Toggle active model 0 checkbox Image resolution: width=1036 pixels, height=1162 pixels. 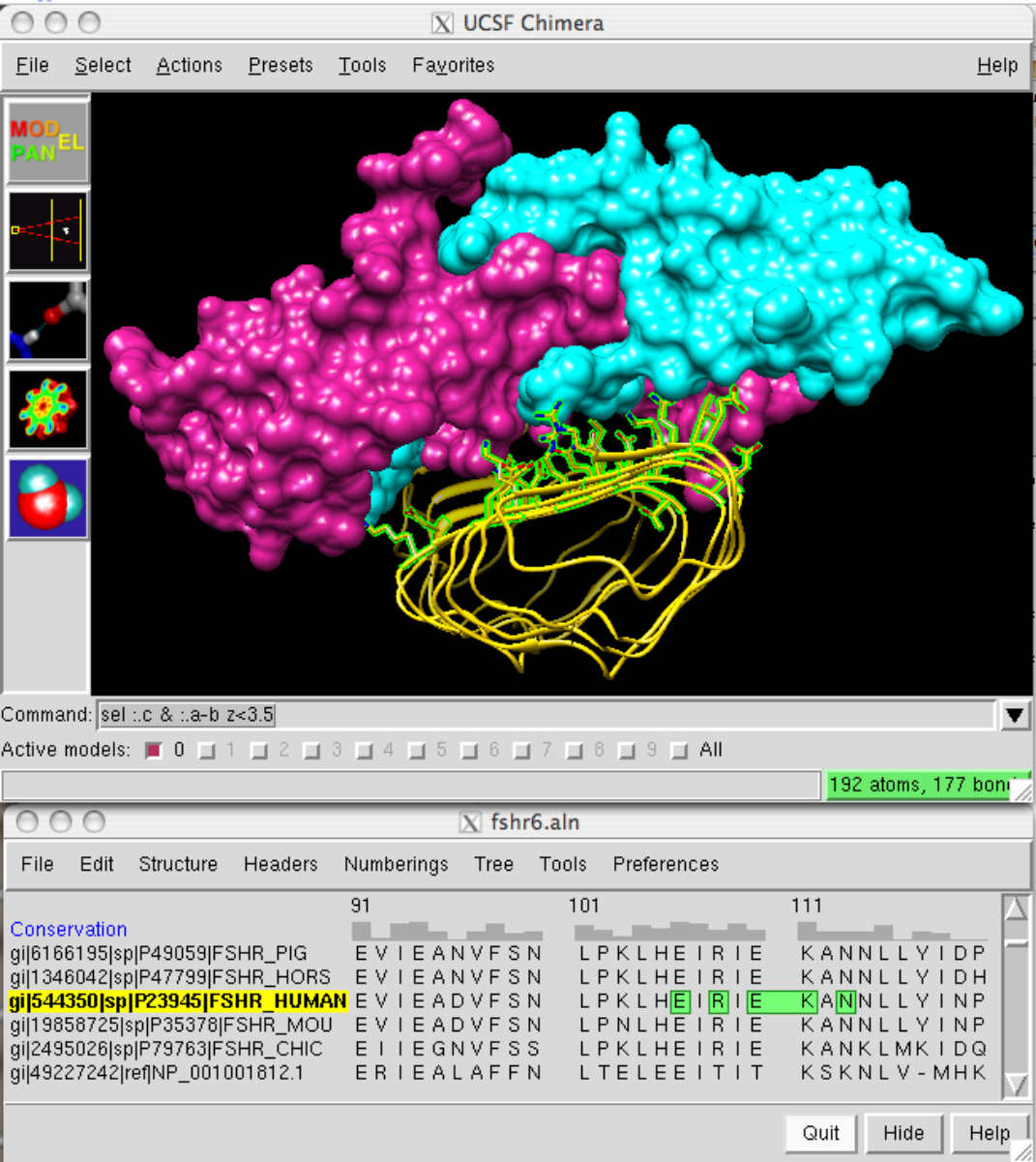(x=153, y=751)
